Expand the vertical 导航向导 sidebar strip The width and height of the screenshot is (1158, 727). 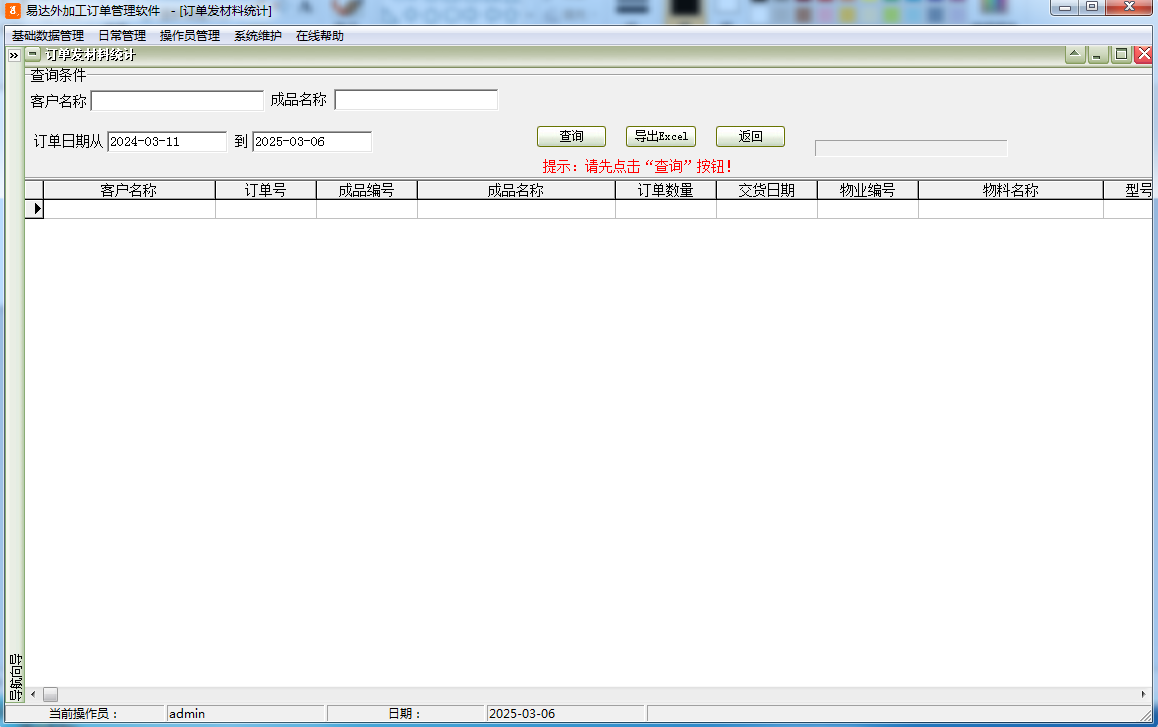(x=14, y=672)
